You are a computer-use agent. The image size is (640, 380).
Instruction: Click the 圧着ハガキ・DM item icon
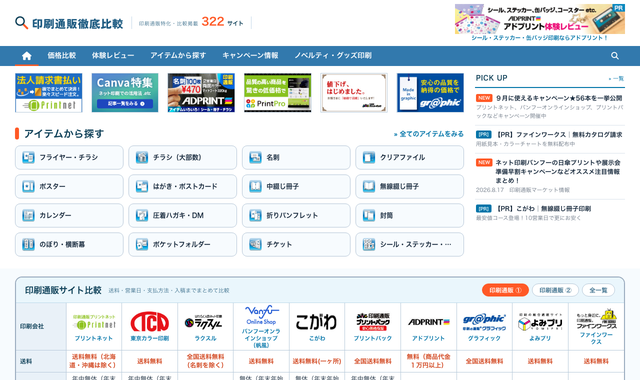click(142, 216)
